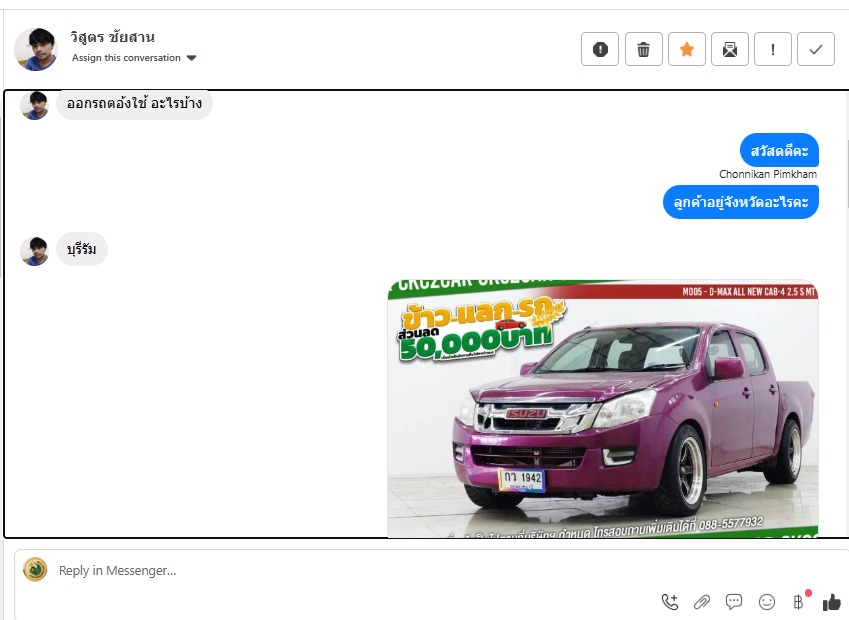Viewport: 849px width, 620px height.
Task: Open emoji picker smiley icon
Action: (767, 602)
